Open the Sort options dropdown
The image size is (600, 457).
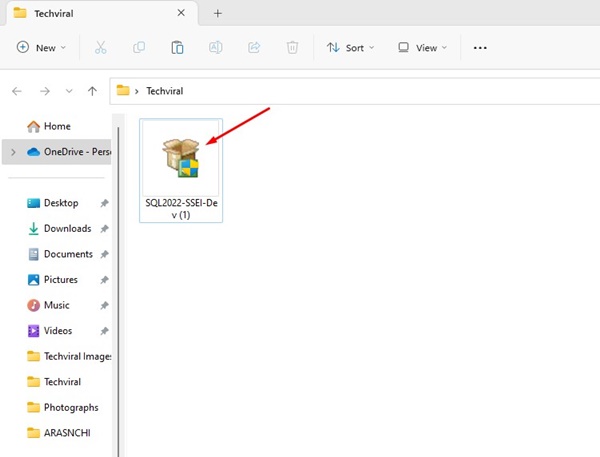tap(351, 47)
